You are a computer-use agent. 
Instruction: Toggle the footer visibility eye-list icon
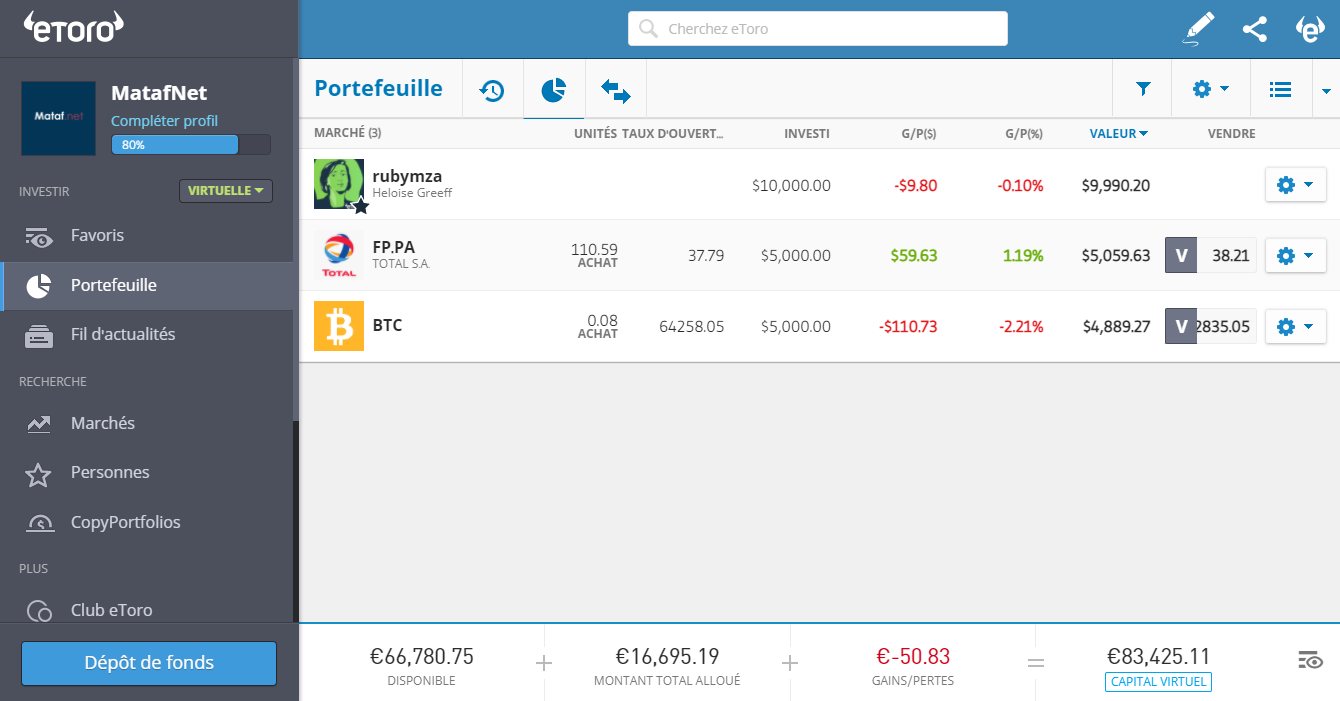click(x=1310, y=660)
